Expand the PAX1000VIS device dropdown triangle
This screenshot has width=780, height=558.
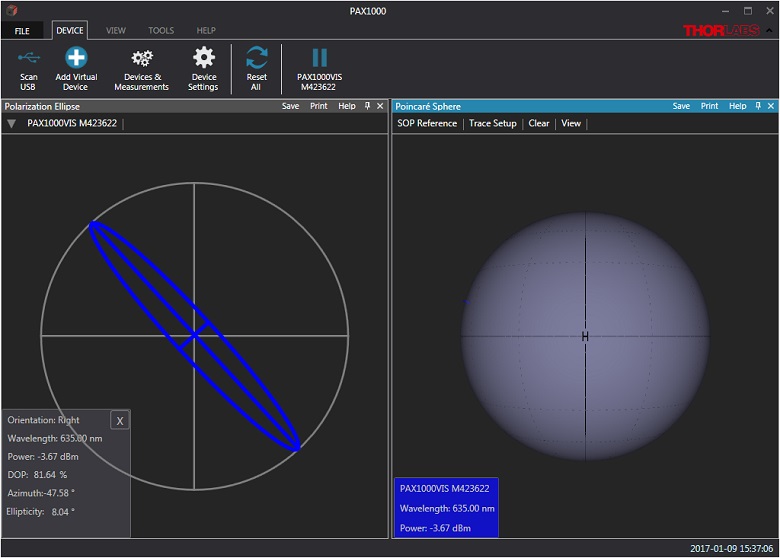(11, 124)
